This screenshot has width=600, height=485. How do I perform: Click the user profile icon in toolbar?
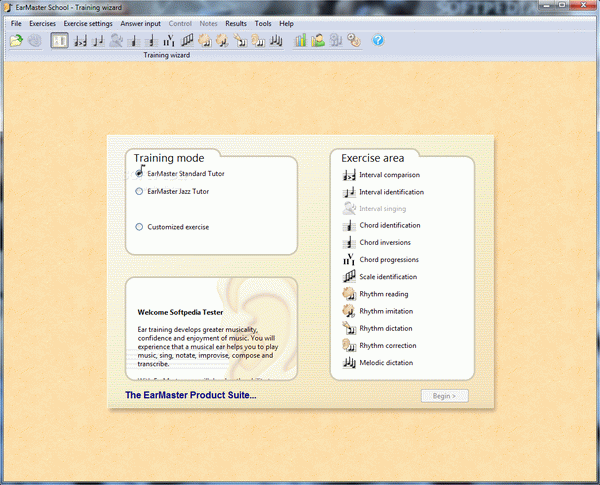(318, 41)
